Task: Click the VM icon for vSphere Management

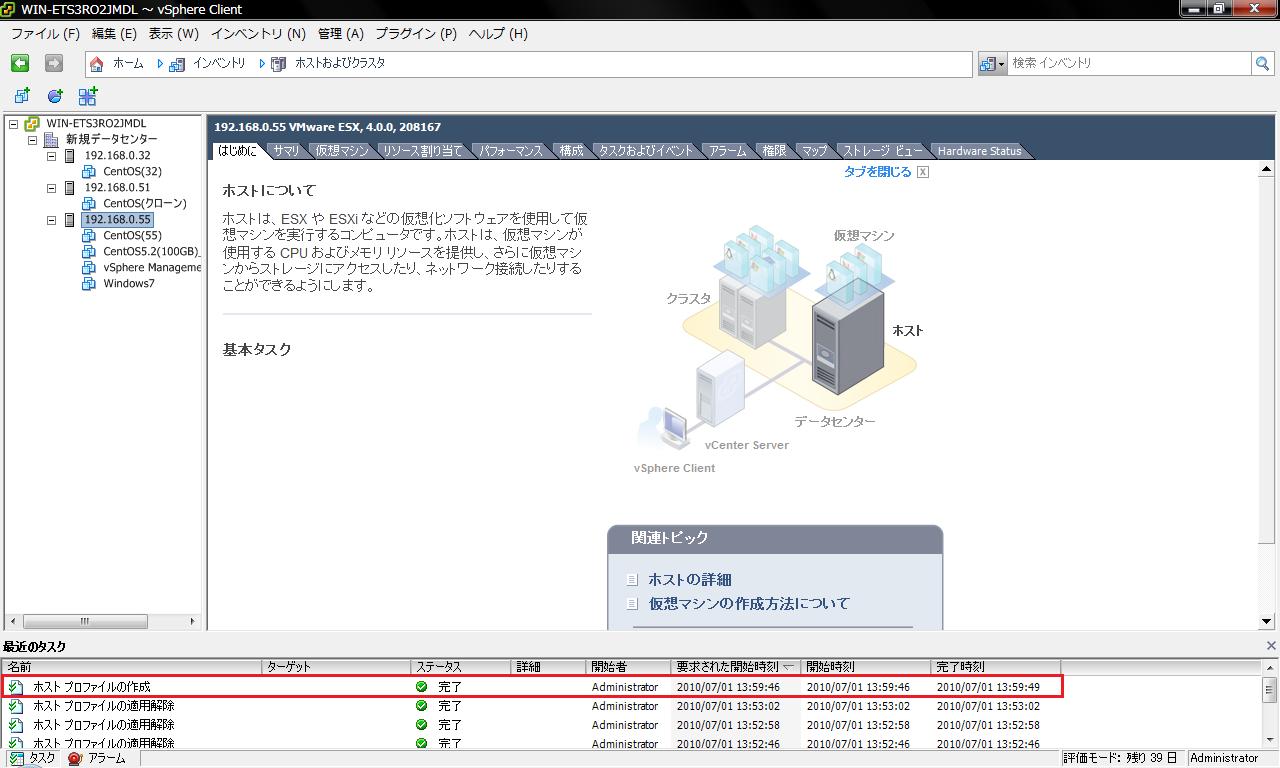Action: point(89,268)
